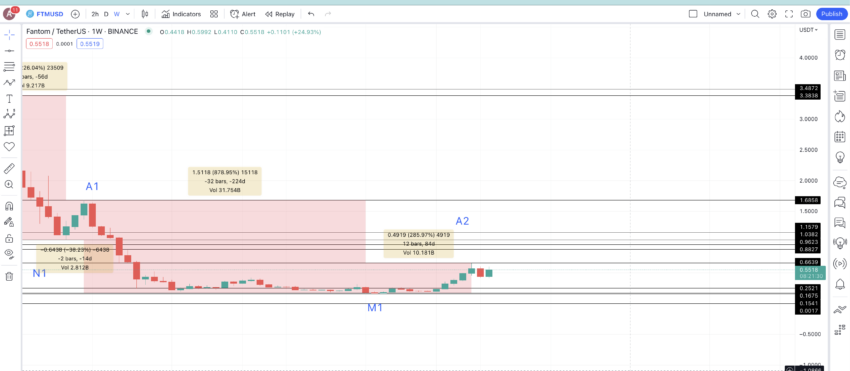Enter fullscreen mode

click(789, 14)
